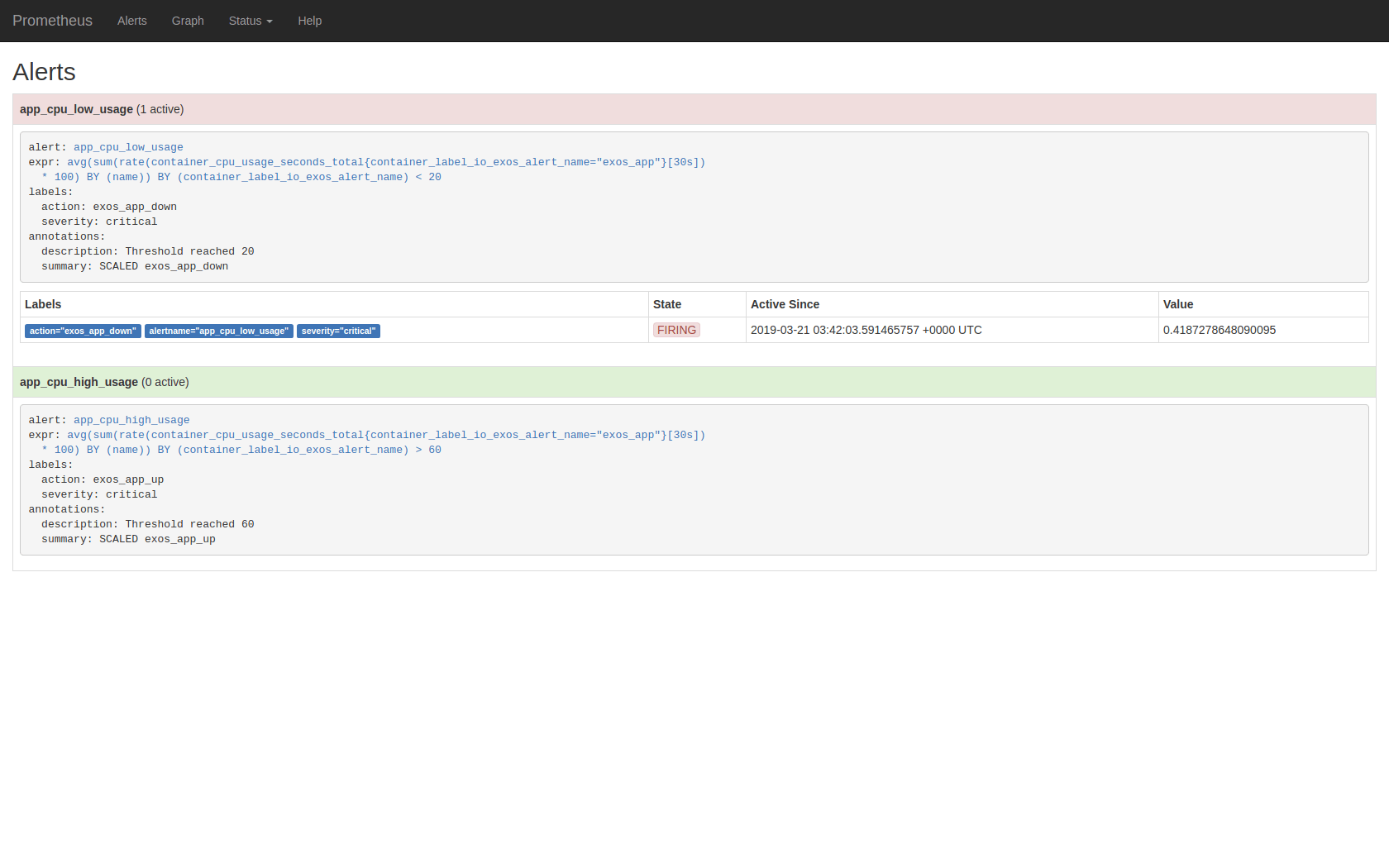
Task: Click the severity="critical" label badge
Action: [x=338, y=331]
